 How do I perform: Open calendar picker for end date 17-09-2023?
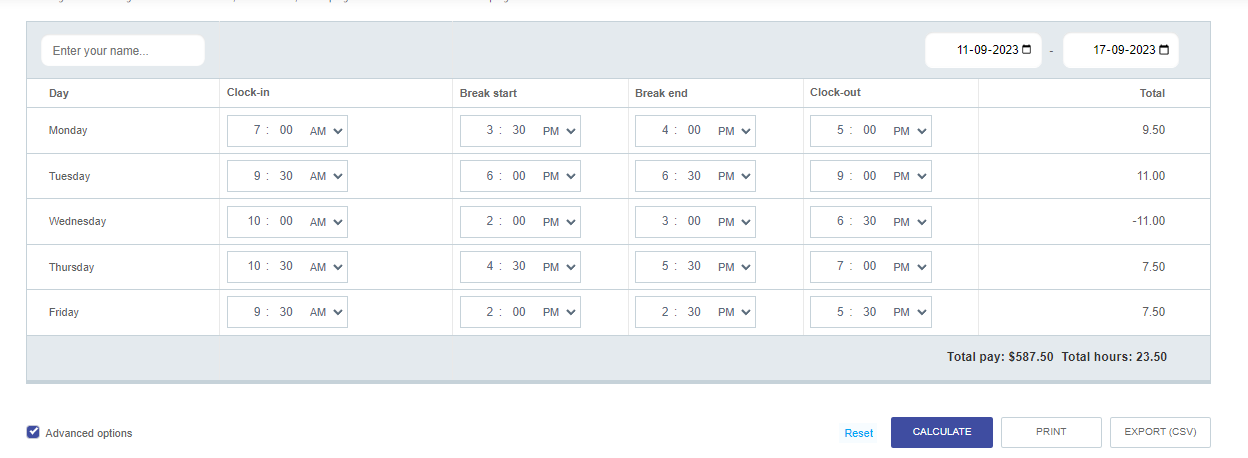1164,50
